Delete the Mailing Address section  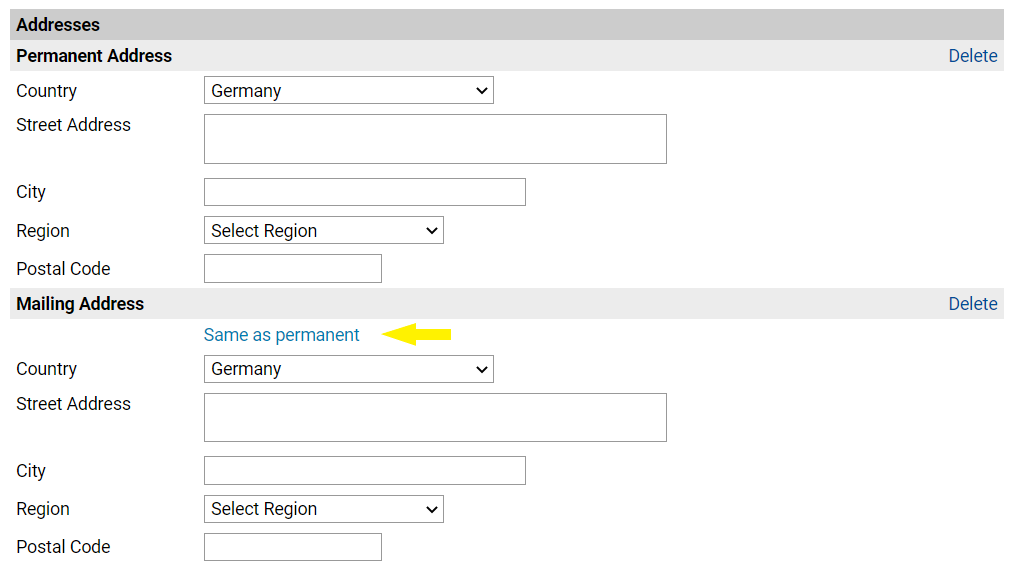972,303
